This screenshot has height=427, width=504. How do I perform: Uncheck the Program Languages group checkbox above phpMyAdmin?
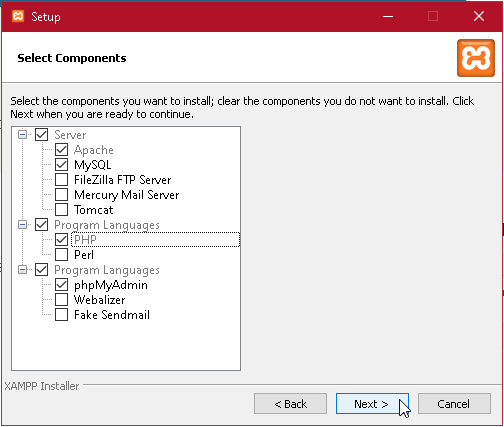[x=41, y=270]
